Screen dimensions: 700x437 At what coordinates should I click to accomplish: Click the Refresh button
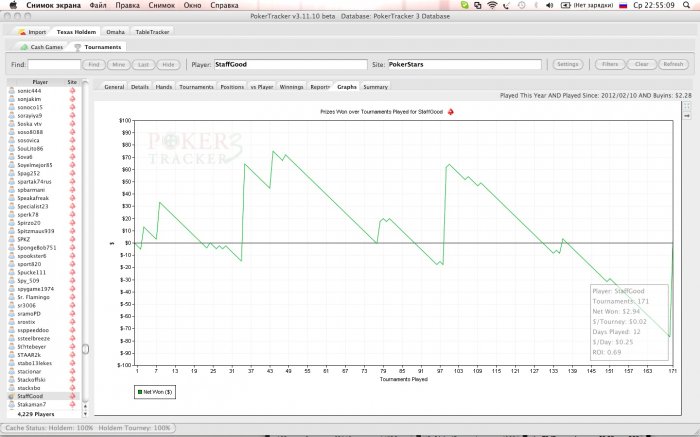pyautogui.click(x=673, y=64)
